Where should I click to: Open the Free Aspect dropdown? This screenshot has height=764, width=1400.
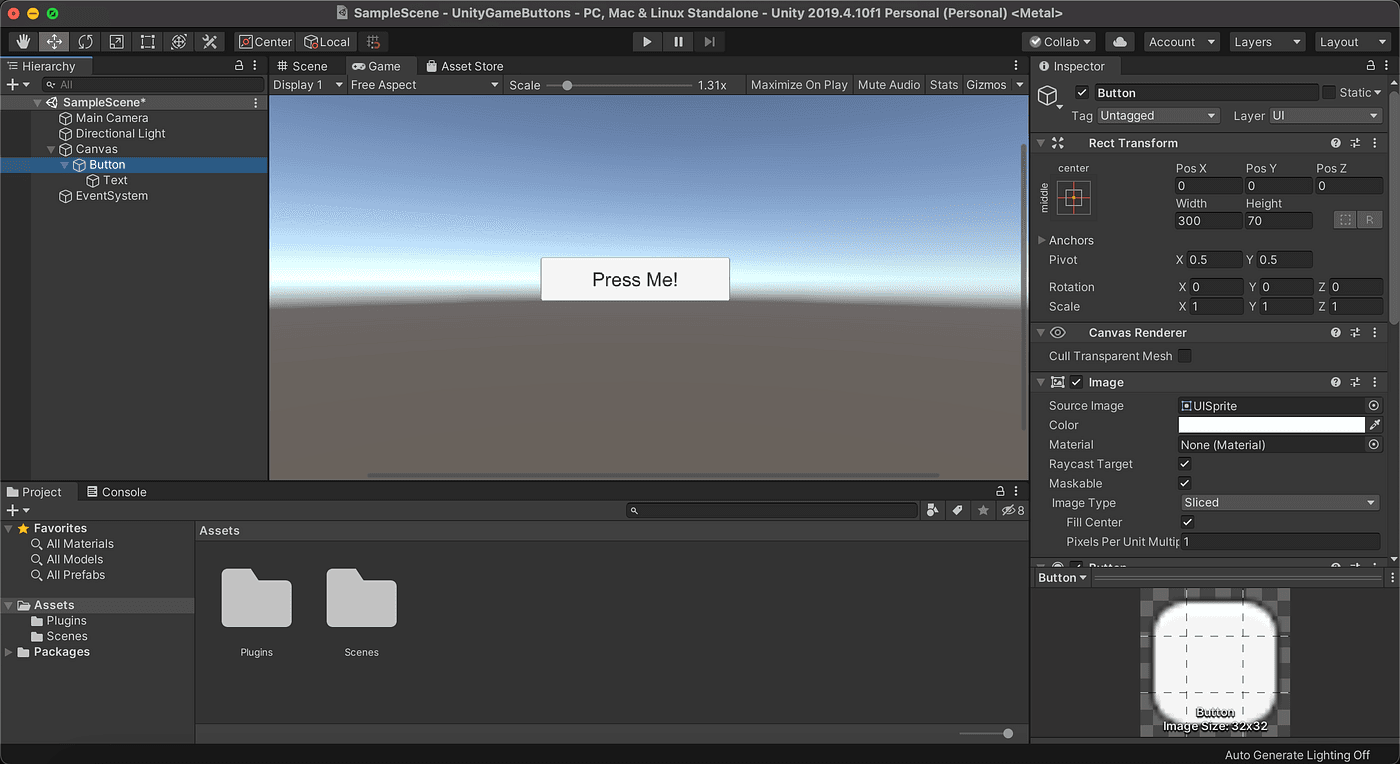click(x=424, y=85)
